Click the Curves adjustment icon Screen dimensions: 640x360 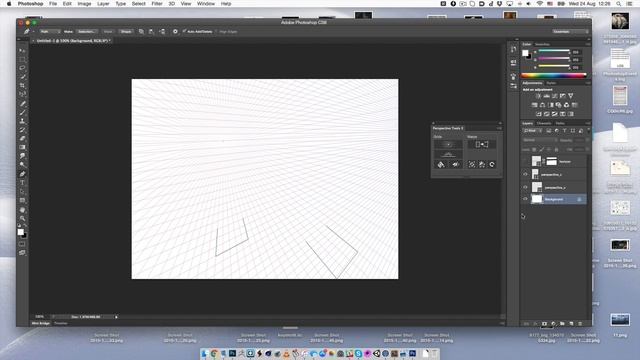coord(554,96)
